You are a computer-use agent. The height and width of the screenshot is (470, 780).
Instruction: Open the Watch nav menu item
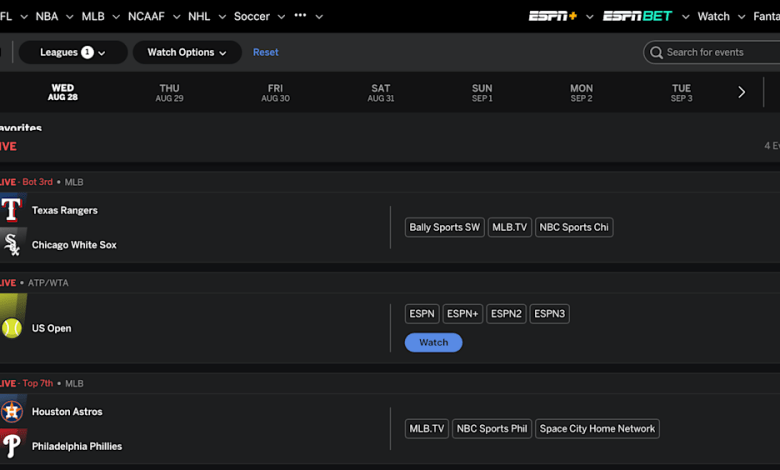(x=713, y=16)
